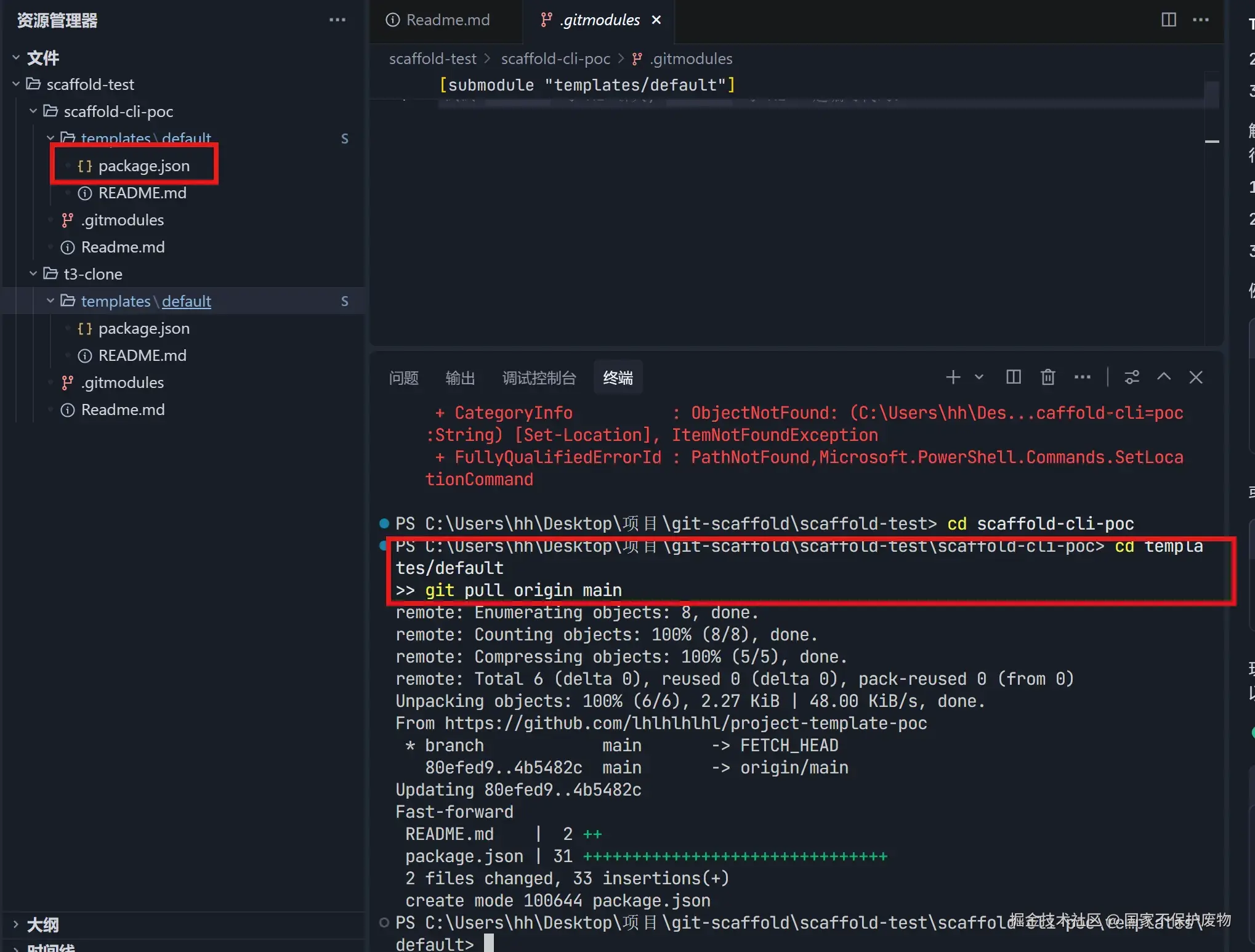Click the split terminal icon
The height and width of the screenshot is (952, 1255).
click(1013, 377)
